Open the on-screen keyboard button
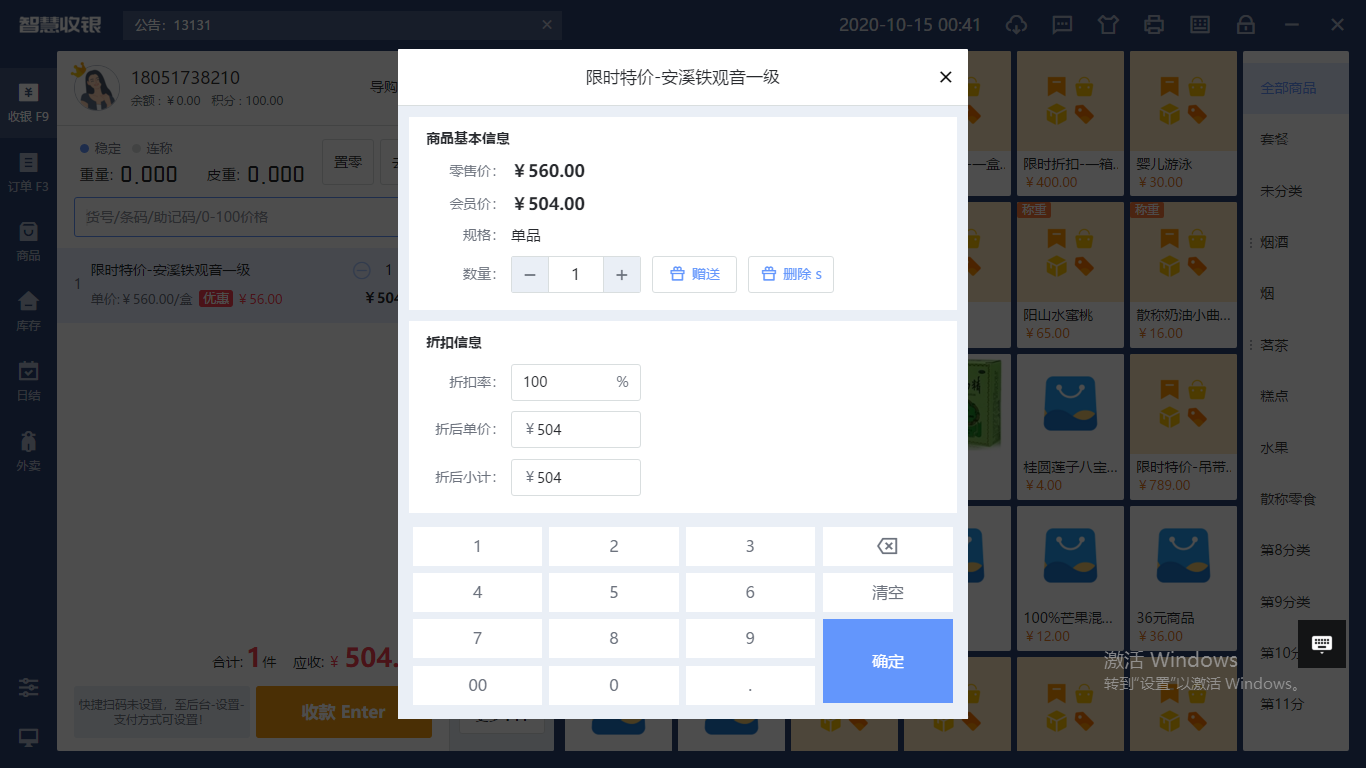Screen dimensions: 1366x768 tap(1321, 644)
